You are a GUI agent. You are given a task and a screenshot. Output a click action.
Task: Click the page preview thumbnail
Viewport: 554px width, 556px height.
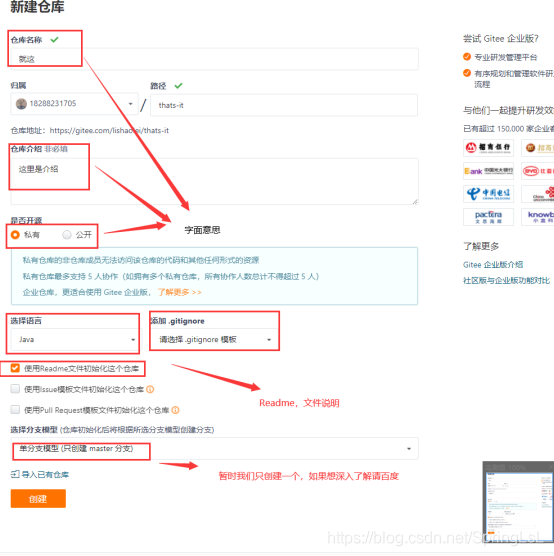pyautogui.click(x=518, y=502)
